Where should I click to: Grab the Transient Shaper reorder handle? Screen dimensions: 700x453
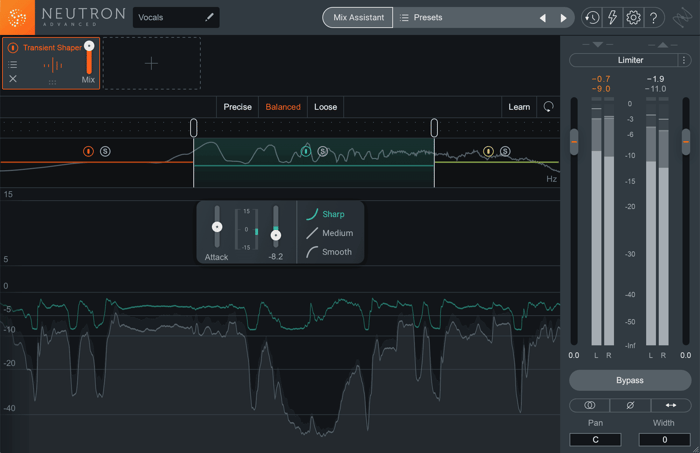[x=52, y=83]
